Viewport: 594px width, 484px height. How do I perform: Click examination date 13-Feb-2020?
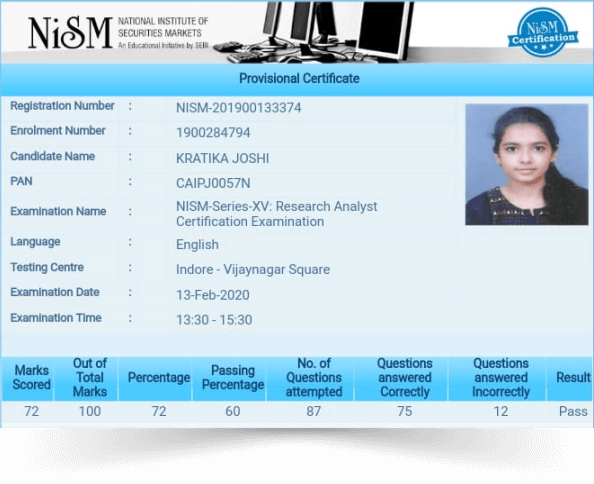[213, 295]
